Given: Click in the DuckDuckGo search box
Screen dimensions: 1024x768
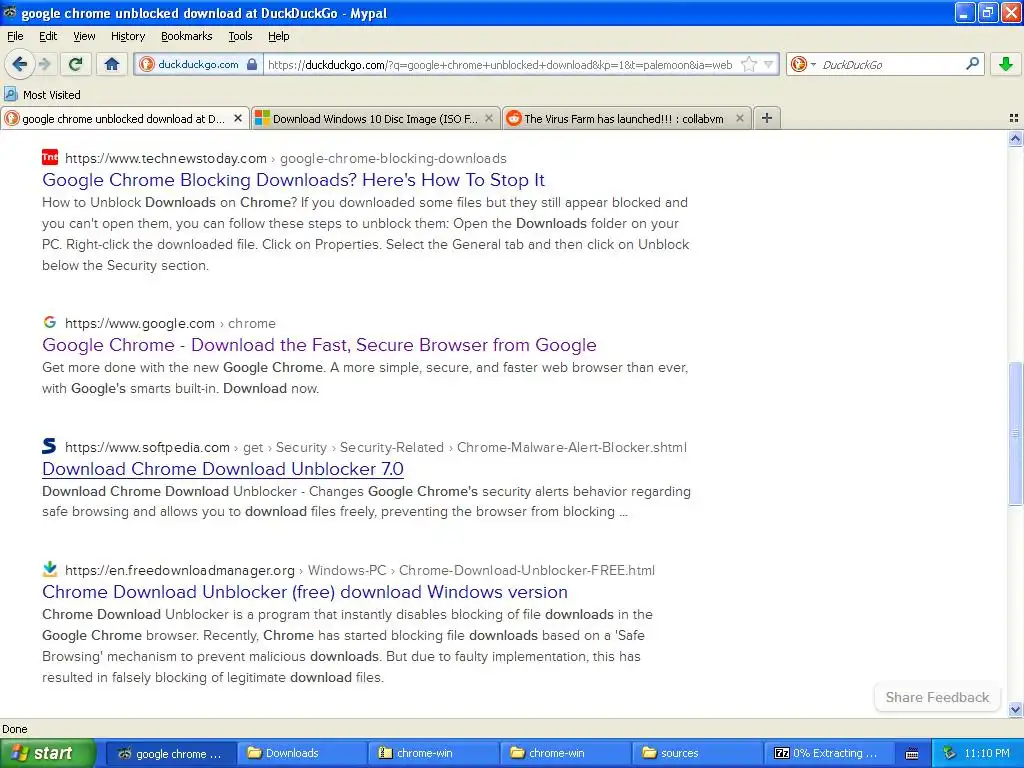Looking at the screenshot, I should [889, 64].
